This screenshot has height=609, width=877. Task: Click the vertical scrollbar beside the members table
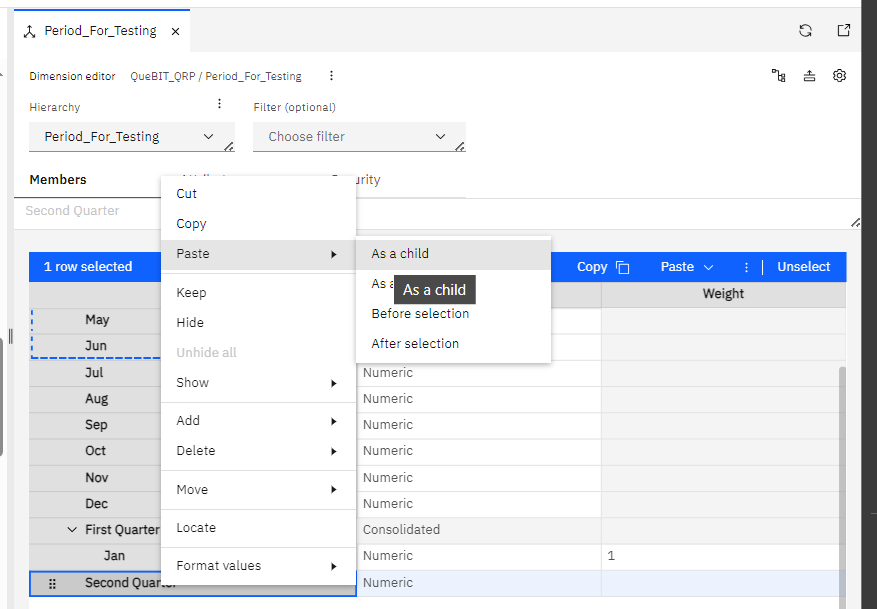842,430
